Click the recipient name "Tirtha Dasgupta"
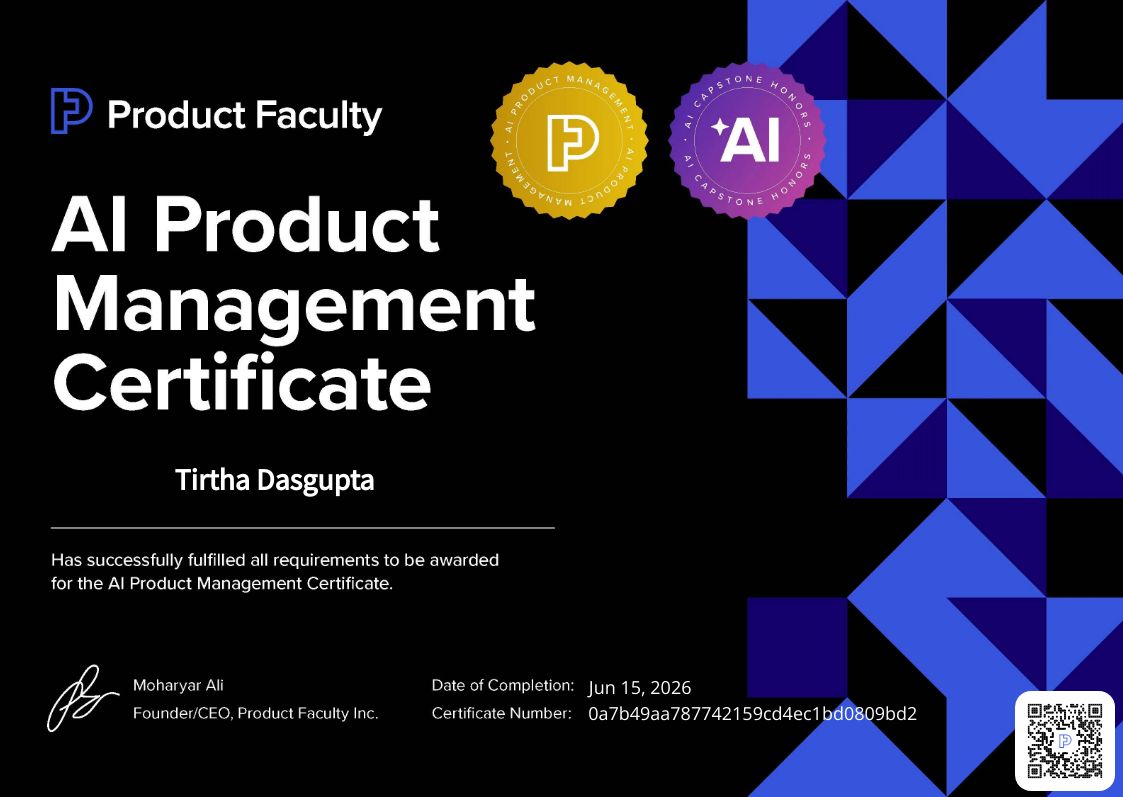This screenshot has width=1123, height=797. coord(275,480)
